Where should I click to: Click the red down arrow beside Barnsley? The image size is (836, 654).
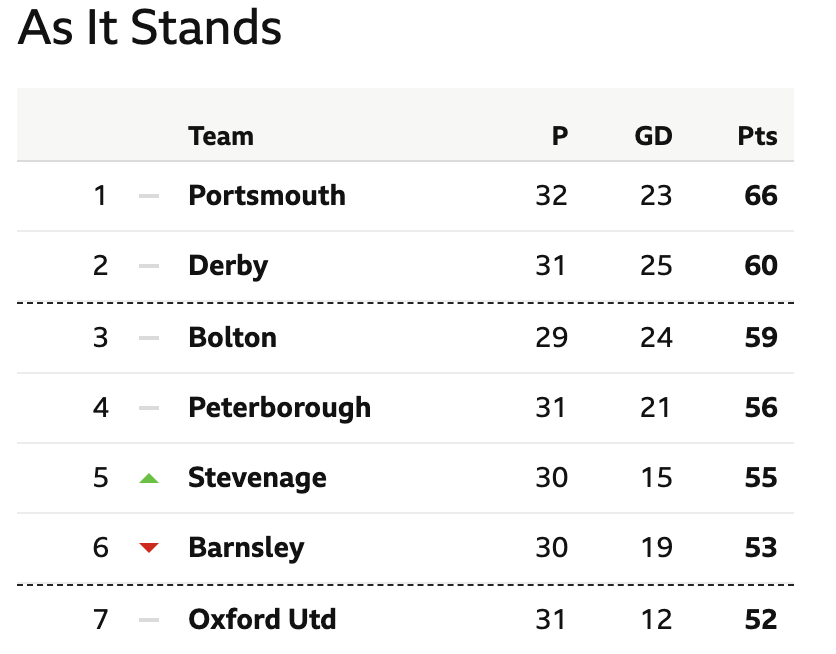click(149, 547)
